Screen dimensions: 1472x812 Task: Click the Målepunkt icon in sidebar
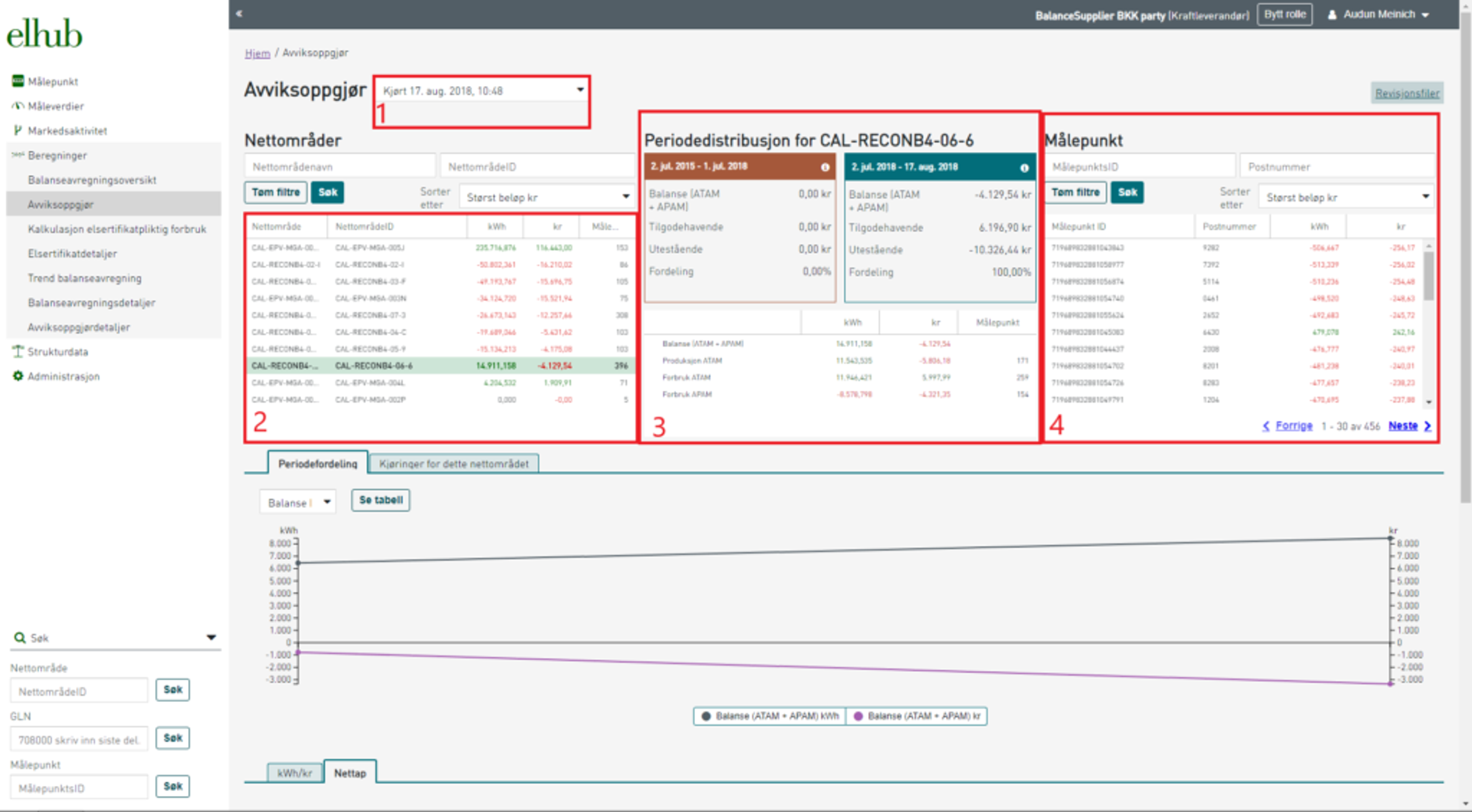point(18,80)
